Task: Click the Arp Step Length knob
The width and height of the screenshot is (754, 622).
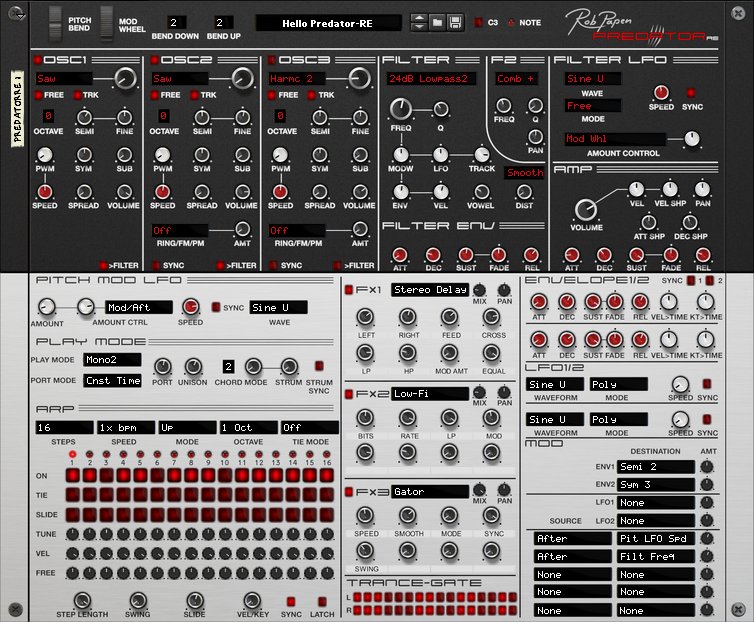Action: [82, 597]
